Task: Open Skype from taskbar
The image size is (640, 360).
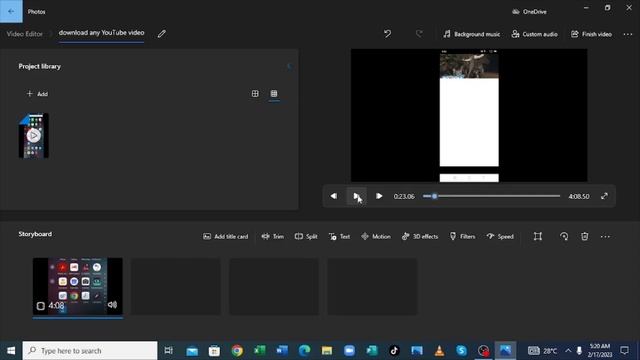Action: pos(462,351)
